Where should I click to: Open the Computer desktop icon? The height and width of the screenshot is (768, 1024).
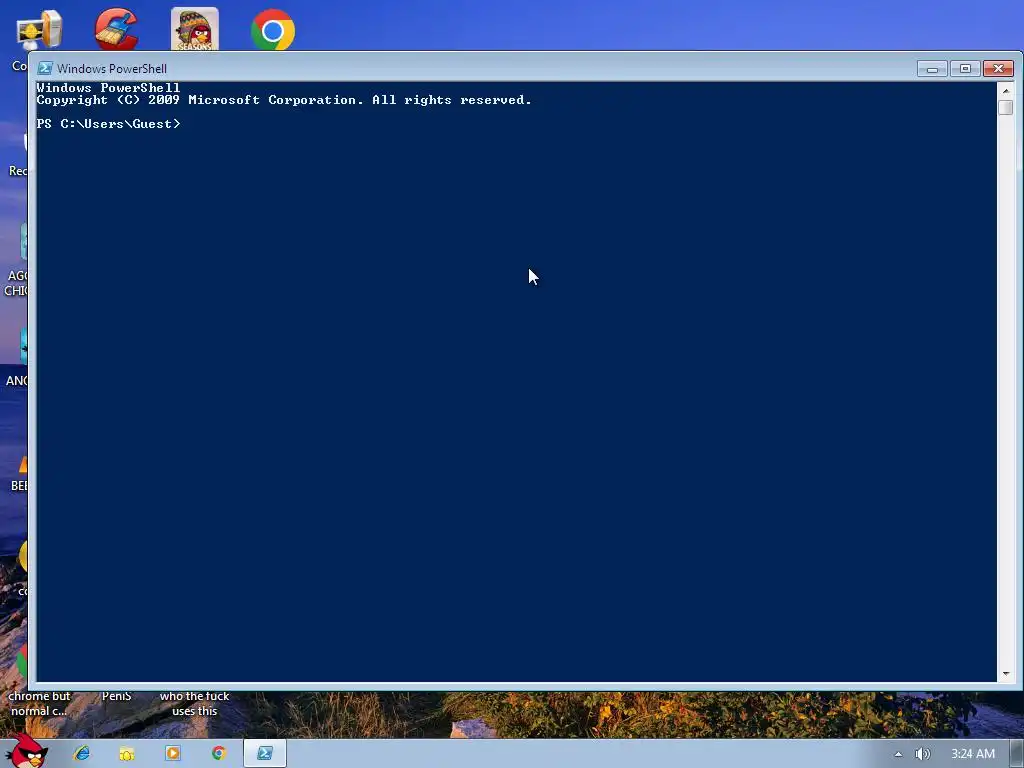tap(39, 29)
